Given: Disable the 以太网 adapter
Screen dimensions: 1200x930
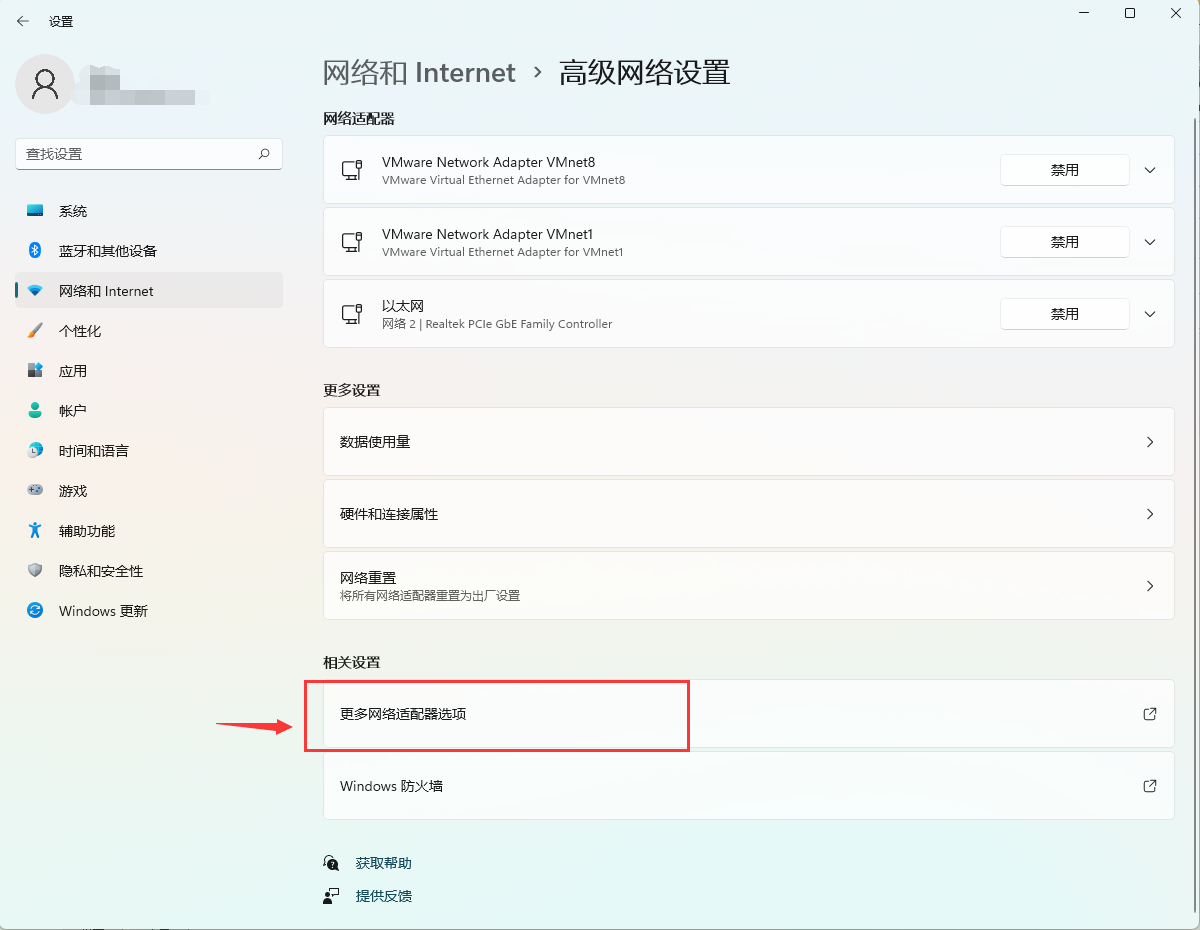Looking at the screenshot, I should pyautogui.click(x=1064, y=313).
